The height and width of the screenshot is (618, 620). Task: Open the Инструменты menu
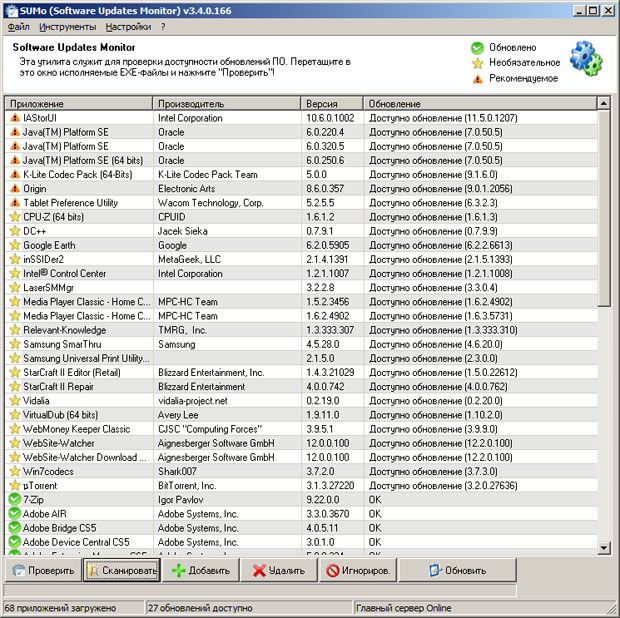coord(68,27)
